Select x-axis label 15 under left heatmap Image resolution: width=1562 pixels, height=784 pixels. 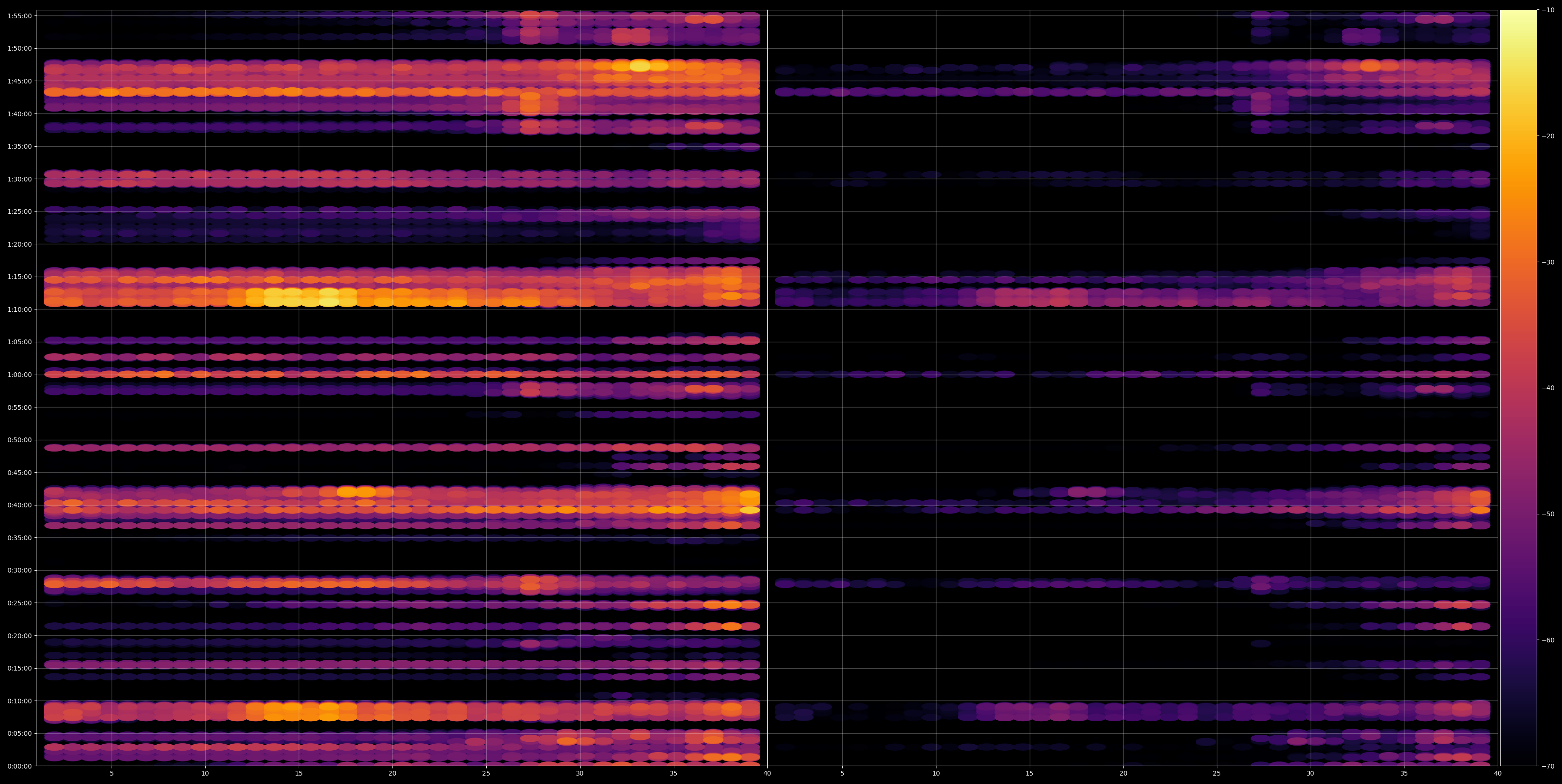pyautogui.click(x=299, y=774)
